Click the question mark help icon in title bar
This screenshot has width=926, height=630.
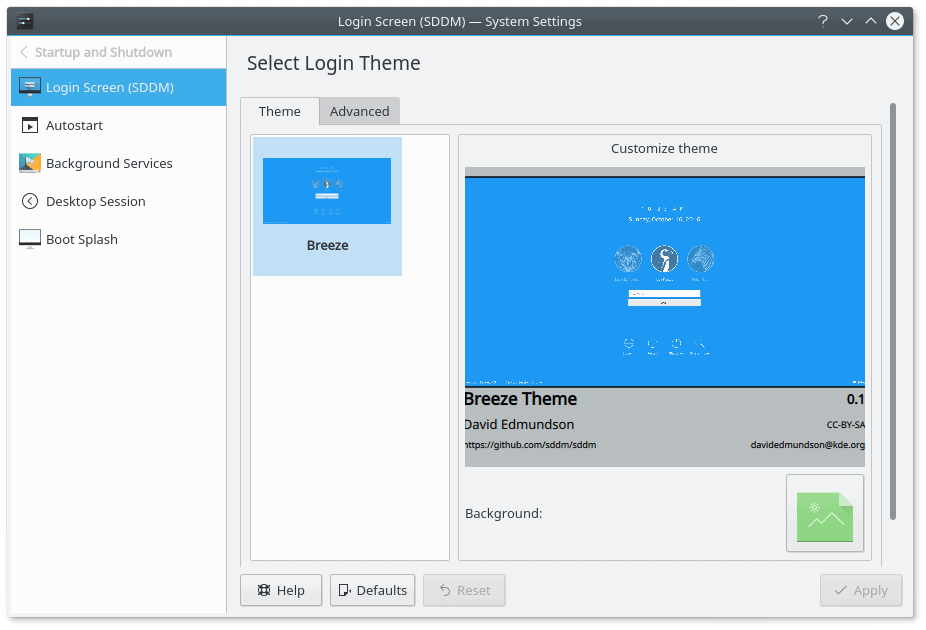(x=823, y=21)
